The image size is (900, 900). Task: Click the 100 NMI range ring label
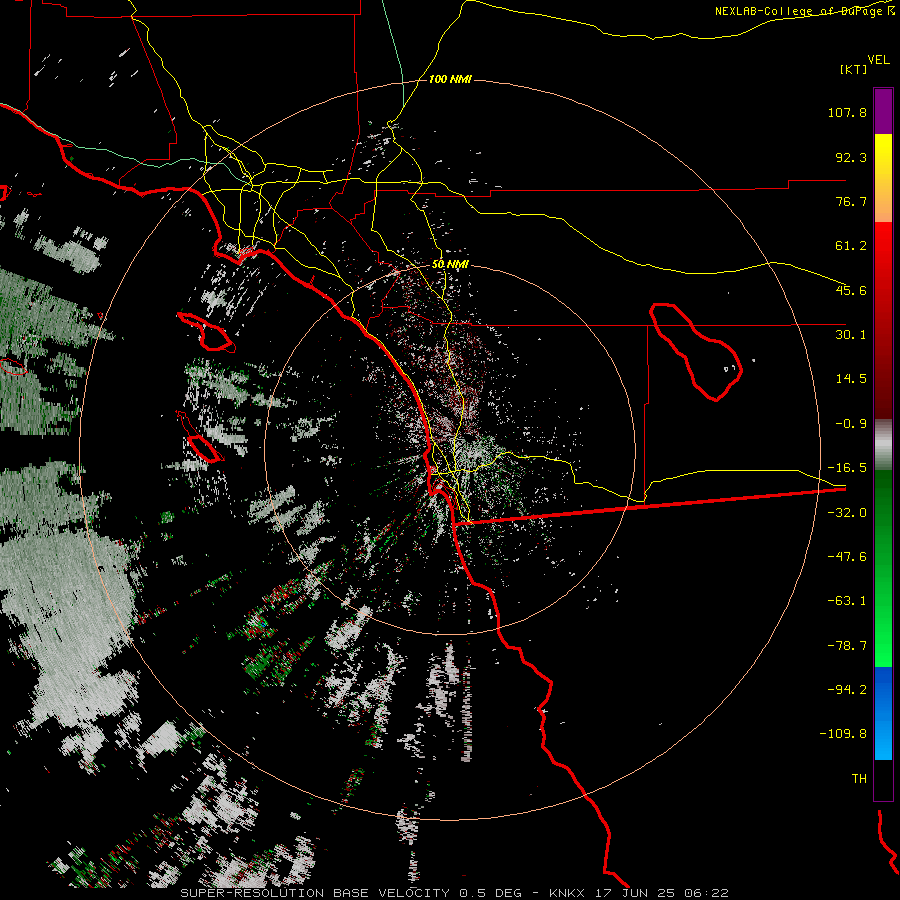coord(450,79)
